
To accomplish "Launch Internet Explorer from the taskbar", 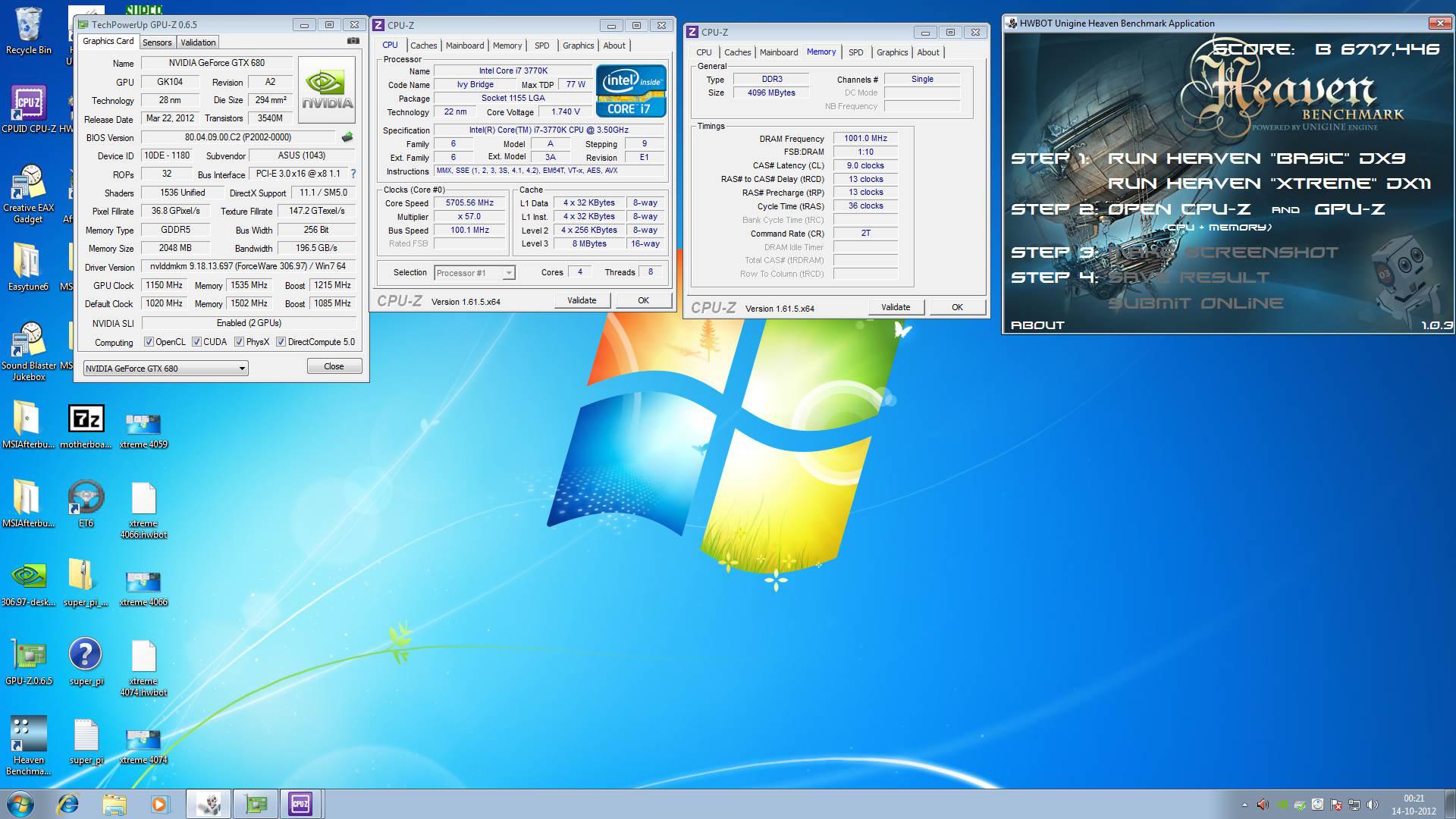I will tap(68, 804).
